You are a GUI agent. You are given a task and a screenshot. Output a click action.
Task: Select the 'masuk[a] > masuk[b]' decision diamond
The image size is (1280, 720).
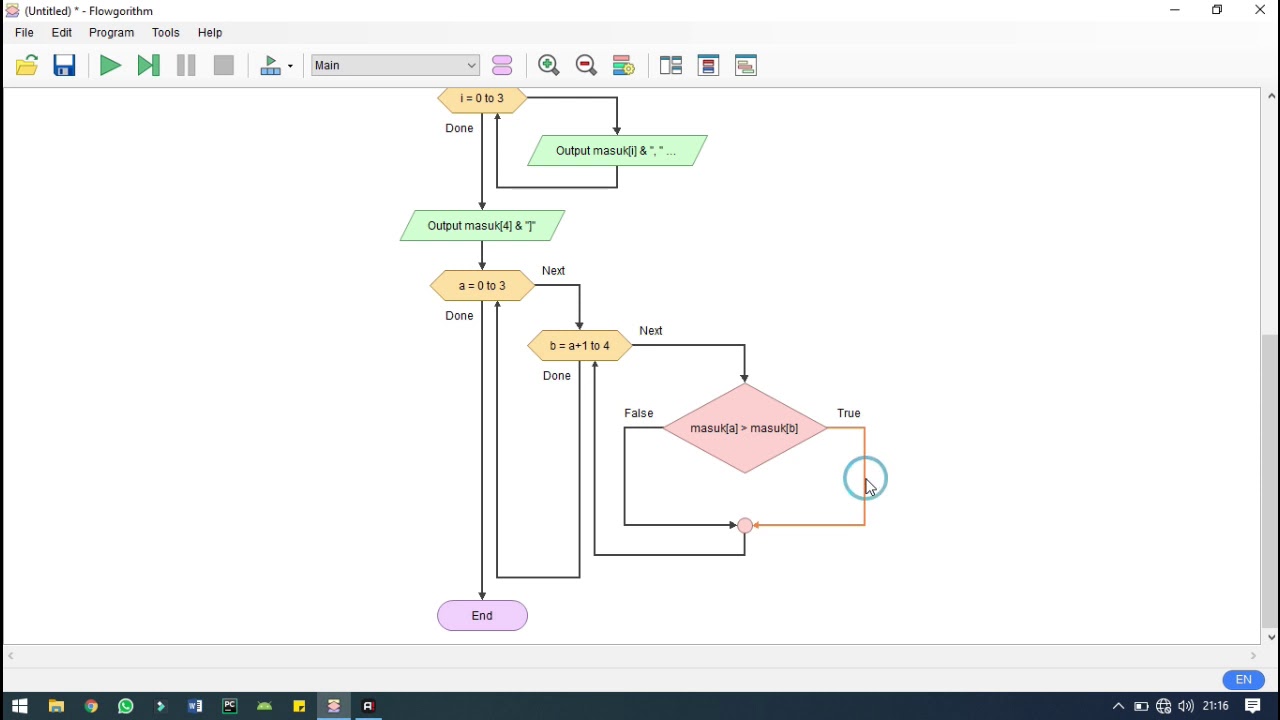pyautogui.click(x=745, y=428)
